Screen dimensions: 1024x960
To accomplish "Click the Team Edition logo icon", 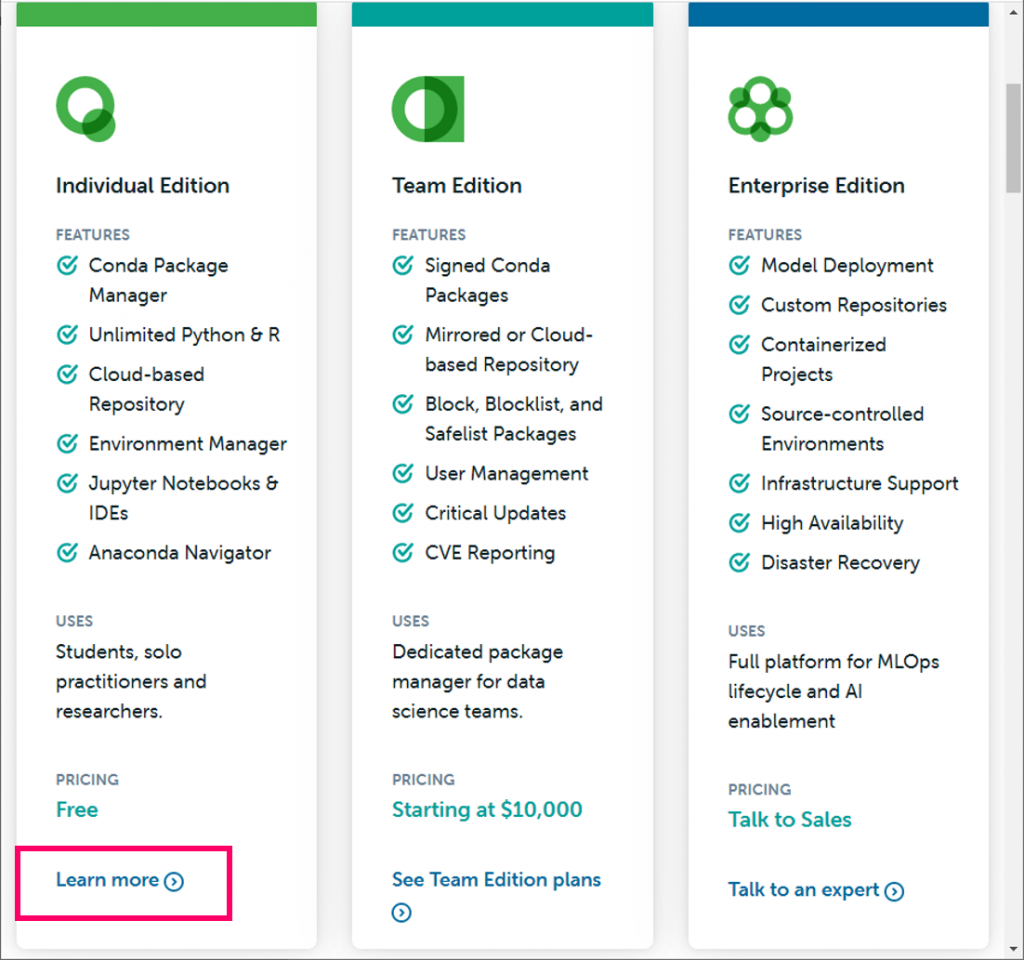I will click(427, 108).
